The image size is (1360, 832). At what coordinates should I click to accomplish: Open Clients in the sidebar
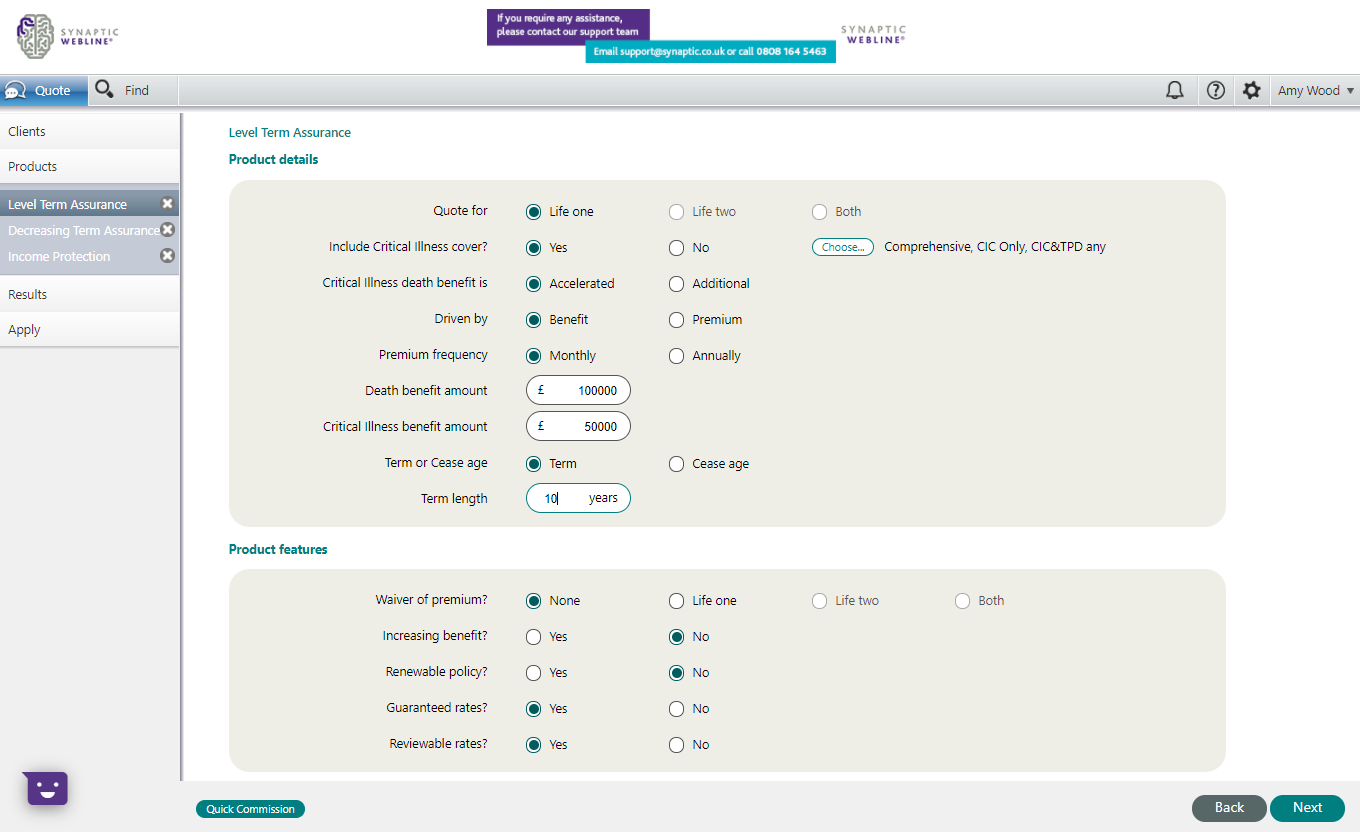pos(90,131)
